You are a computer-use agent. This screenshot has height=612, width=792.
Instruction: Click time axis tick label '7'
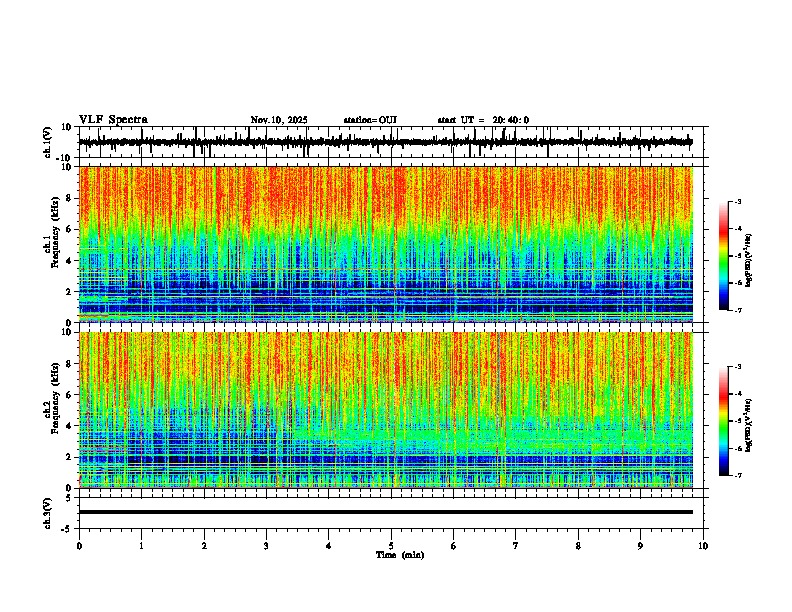(516, 546)
